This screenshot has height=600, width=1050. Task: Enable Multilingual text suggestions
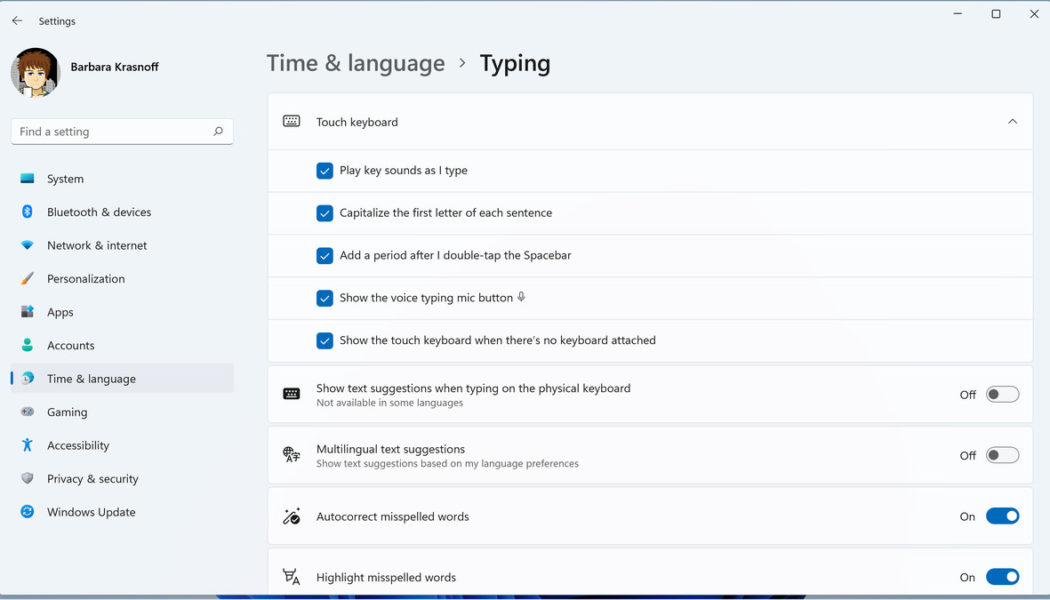coord(1003,455)
